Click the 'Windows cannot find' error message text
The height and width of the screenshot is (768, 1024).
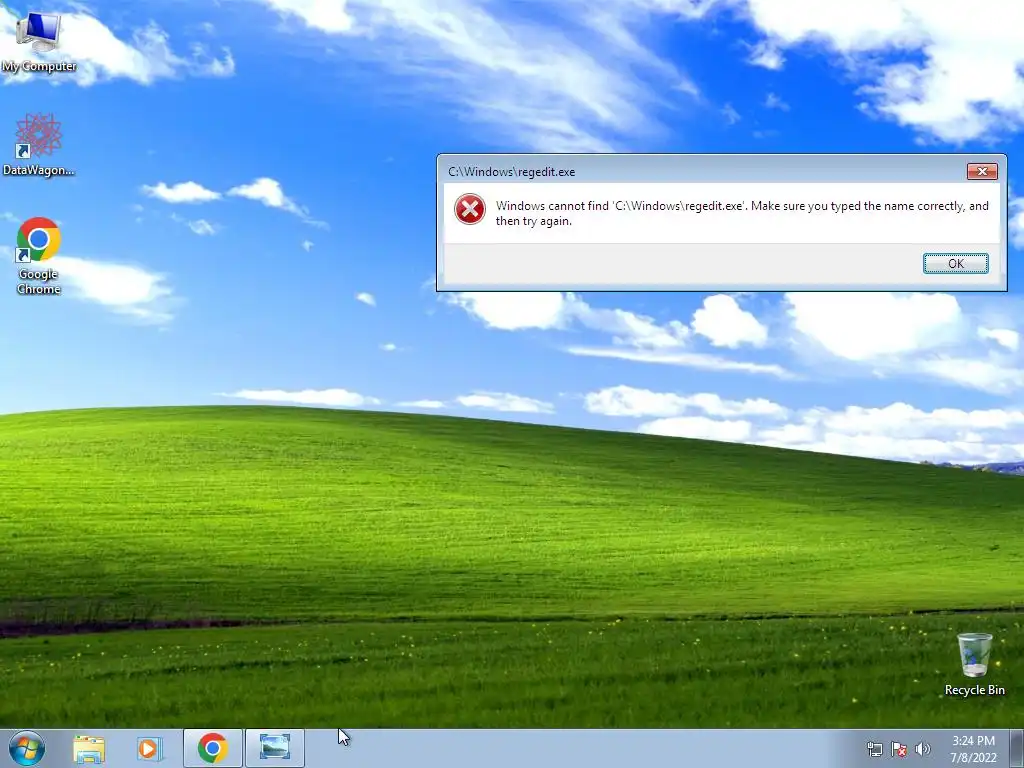pyautogui.click(x=742, y=213)
